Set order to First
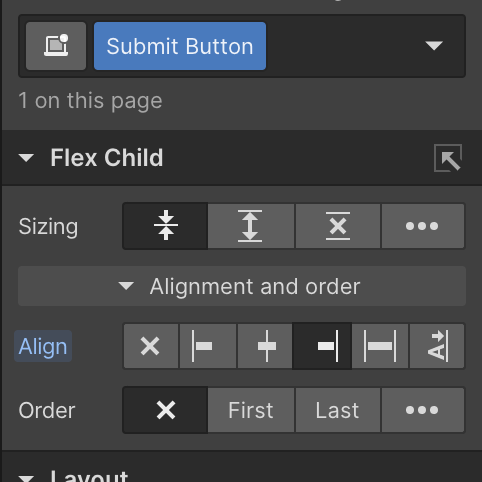The width and height of the screenshot is (482, 482). coord(251,410)
